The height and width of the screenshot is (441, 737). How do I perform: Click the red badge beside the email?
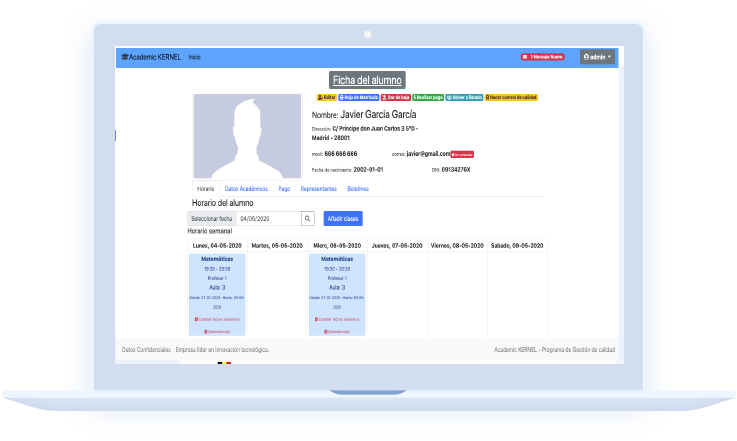[x=462, y=154]
